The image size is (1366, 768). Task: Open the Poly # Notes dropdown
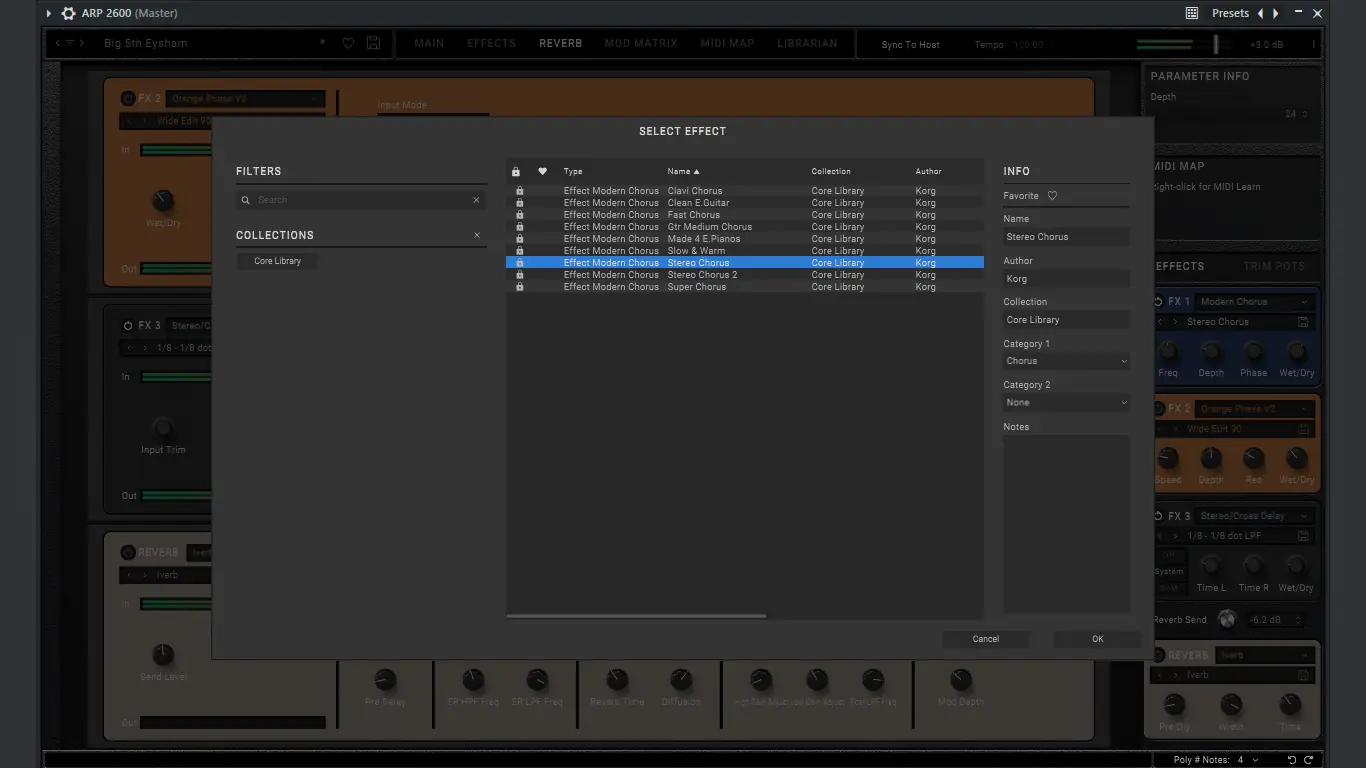click(x=1247, y=760)
